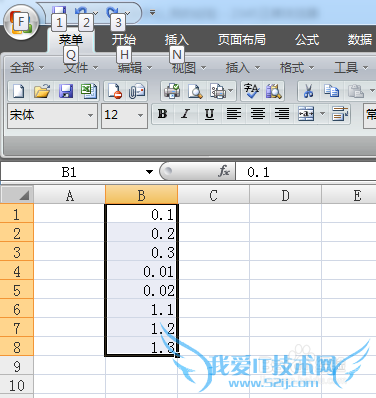The image size is (376, 398).
Task: Select cell containing 0.02
Action: tap(142, 290)
